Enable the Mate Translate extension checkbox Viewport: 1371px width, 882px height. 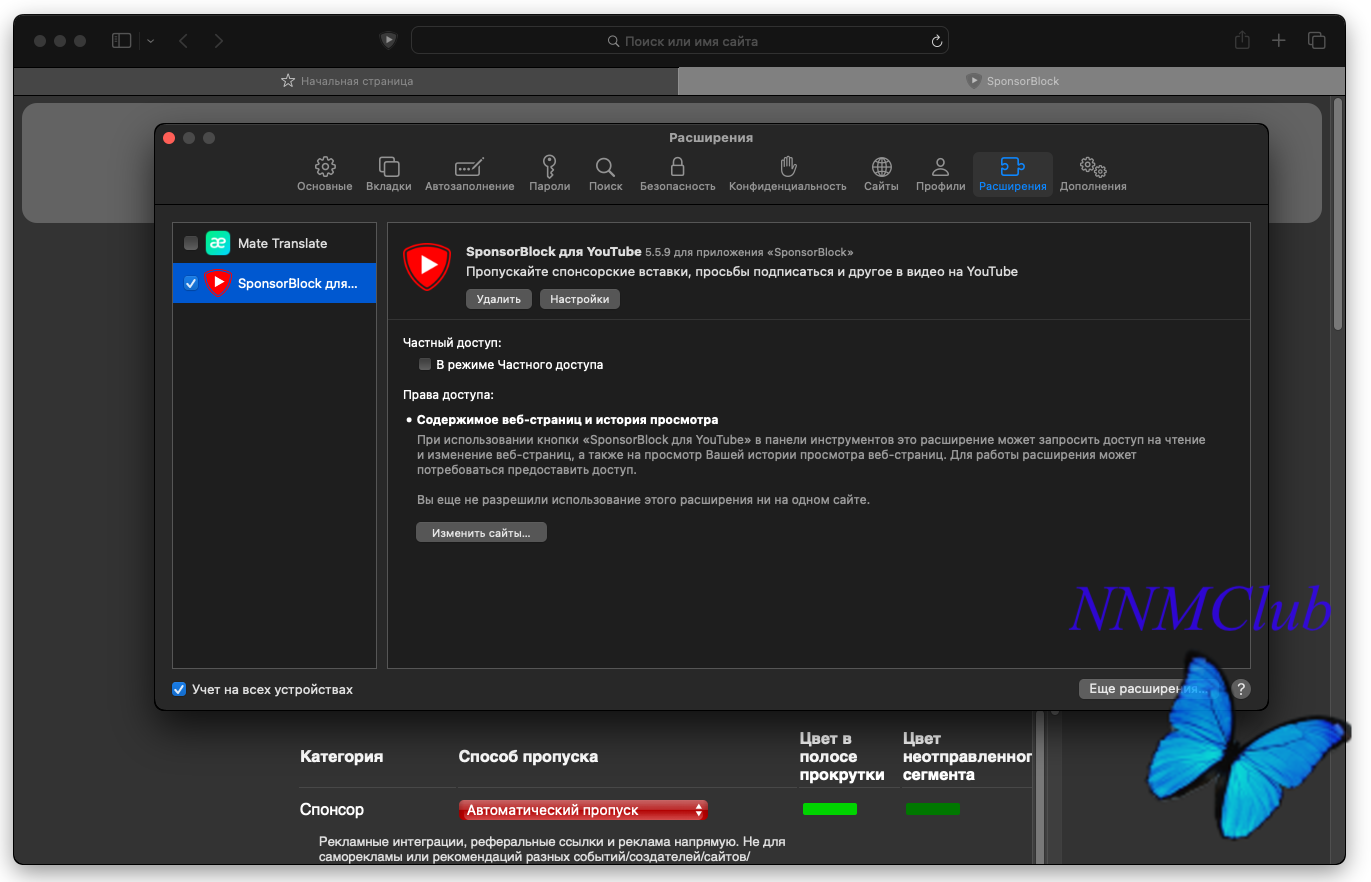tap(191, 243)
